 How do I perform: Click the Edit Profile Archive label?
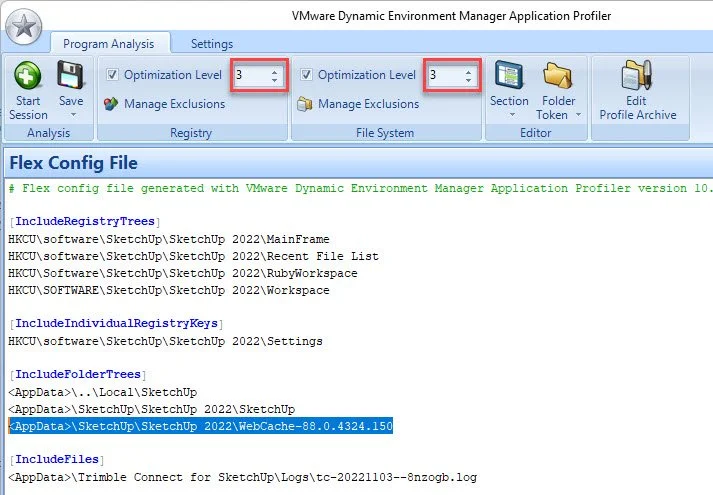pos(638,108)
